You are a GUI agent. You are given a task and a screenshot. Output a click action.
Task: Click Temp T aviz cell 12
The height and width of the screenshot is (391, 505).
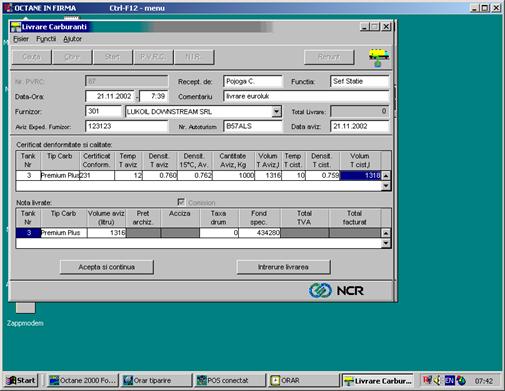click(129, 175)
